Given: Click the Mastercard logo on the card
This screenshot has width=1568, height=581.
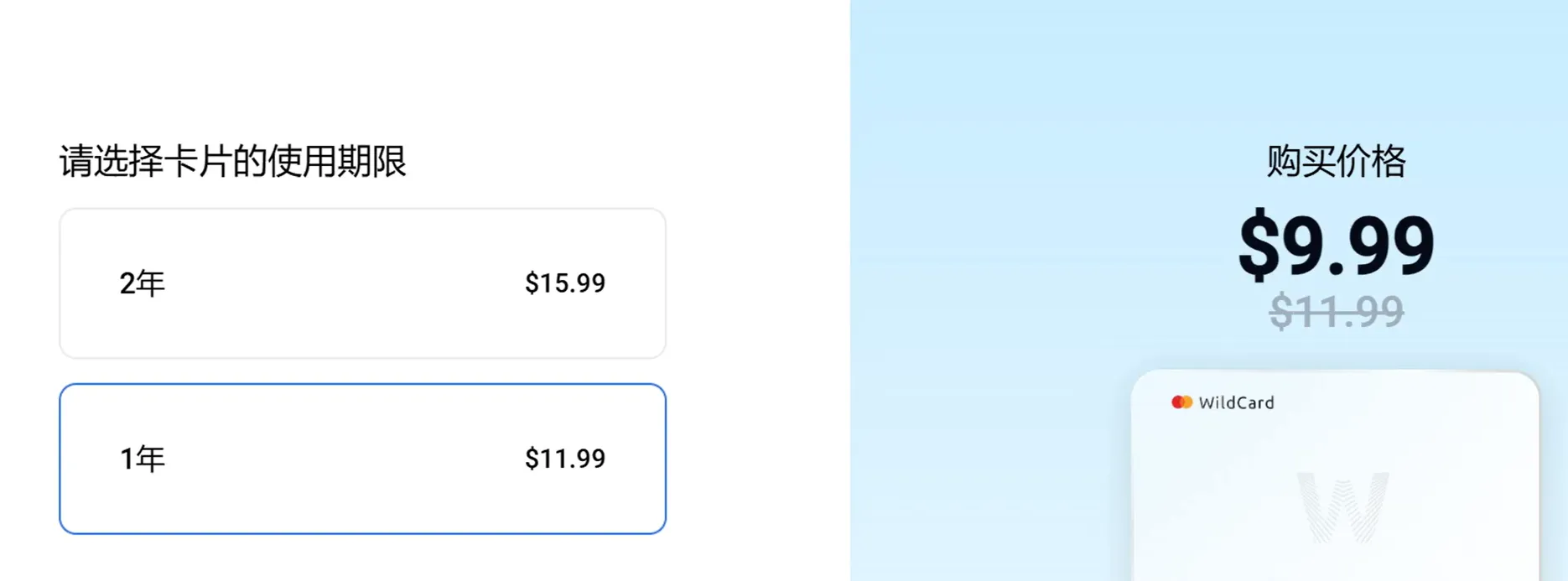Looking at the screenshot, I should (x=1182, y=402).
